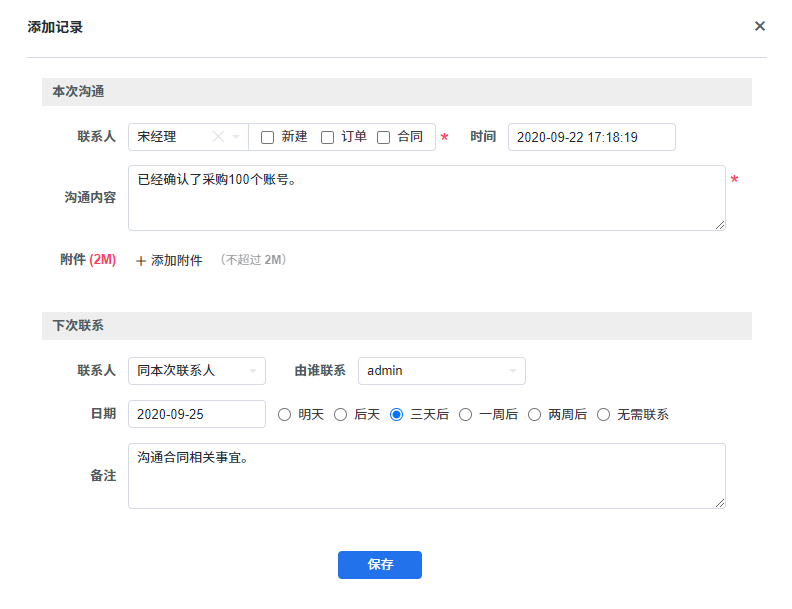Click the 日期 field showing 2020-09-25

[x=196, y=414]
